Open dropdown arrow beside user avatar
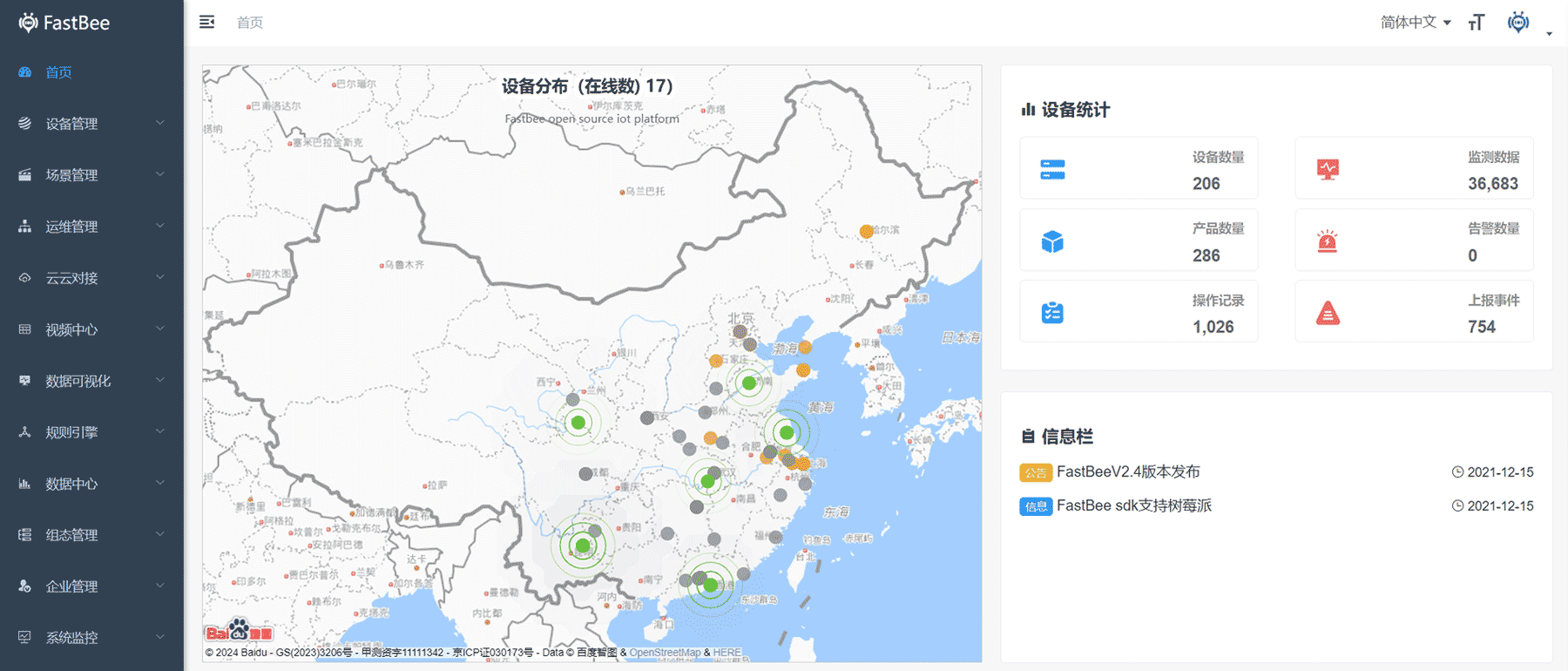1568x671 pixels. [1549, 34]
